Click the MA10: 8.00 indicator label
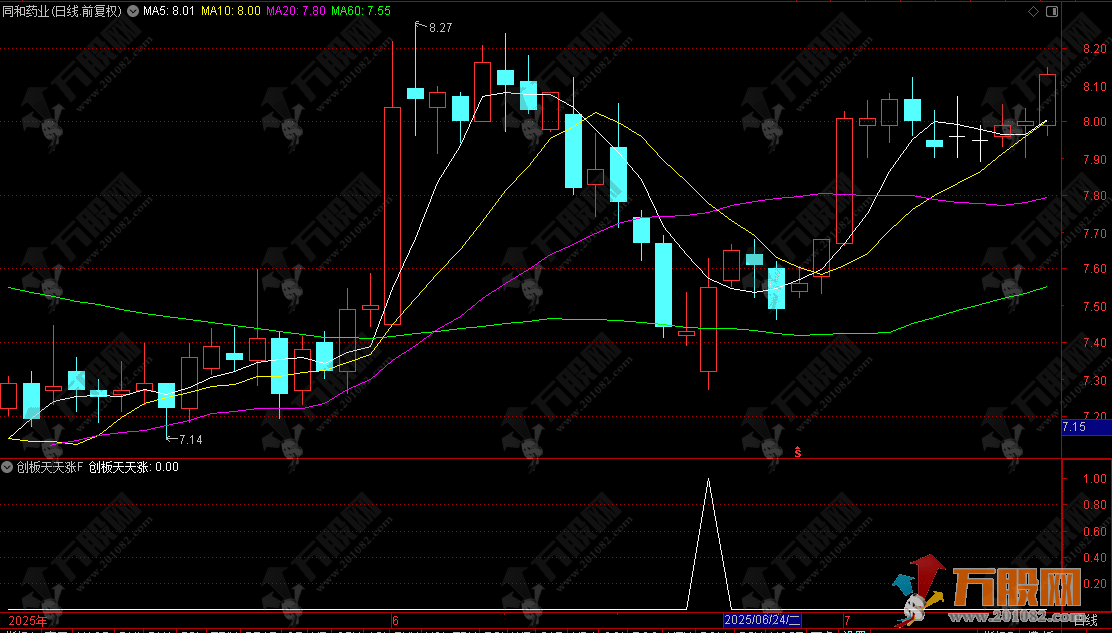The width and height of the screenshot is (1112, 633). point(230,11)
